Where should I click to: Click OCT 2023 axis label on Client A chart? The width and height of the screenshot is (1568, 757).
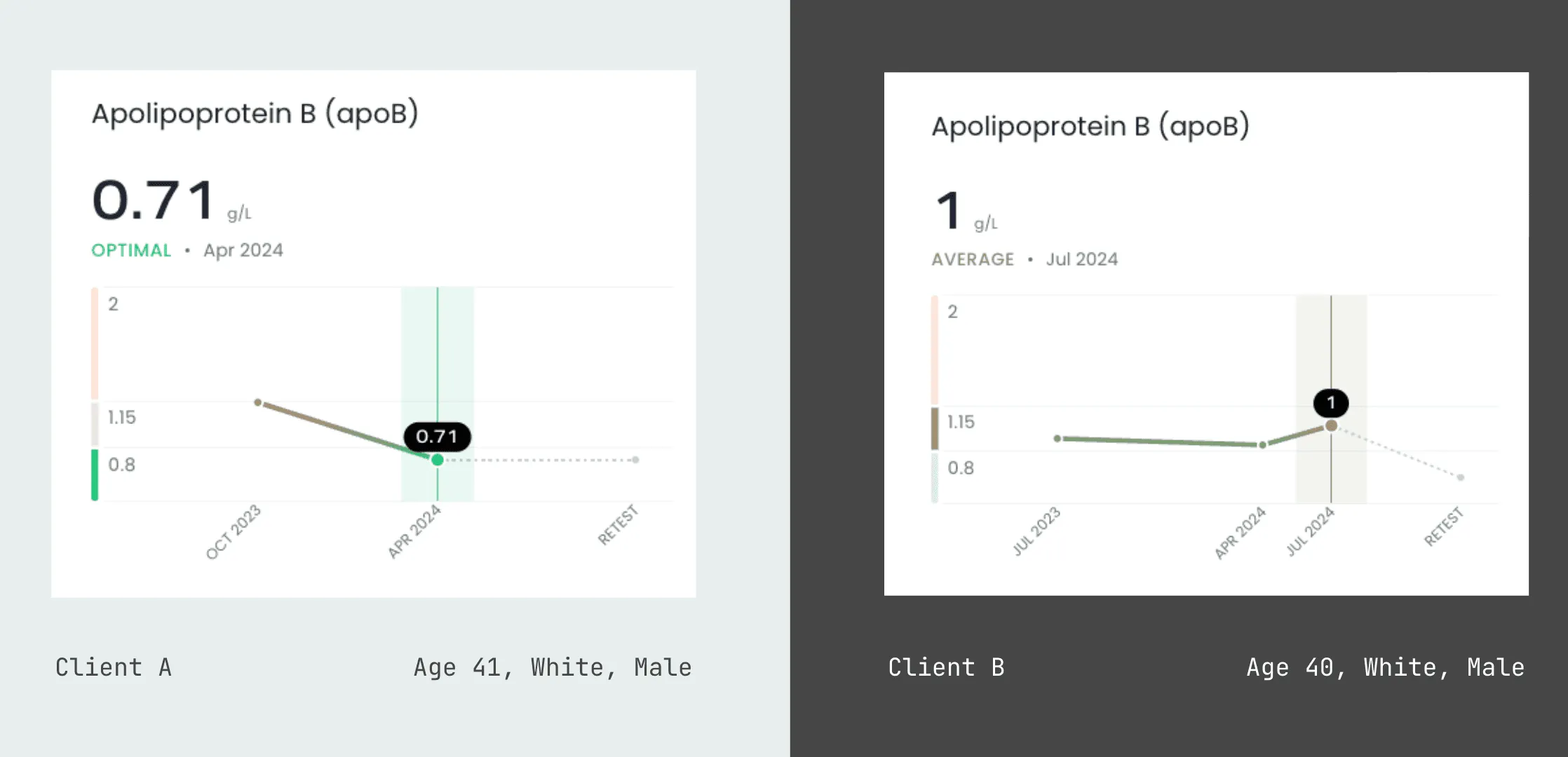pos(234,532)
